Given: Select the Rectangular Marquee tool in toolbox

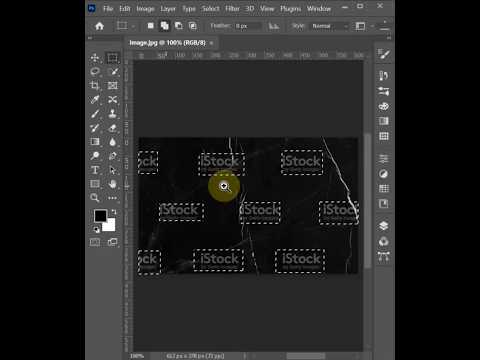Looking at the screenshot, I should click(x=112, y=58).
